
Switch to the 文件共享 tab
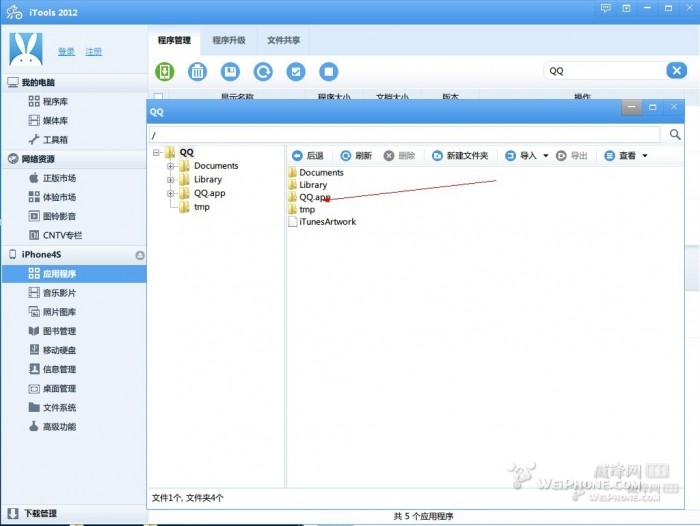pos(283,41)
